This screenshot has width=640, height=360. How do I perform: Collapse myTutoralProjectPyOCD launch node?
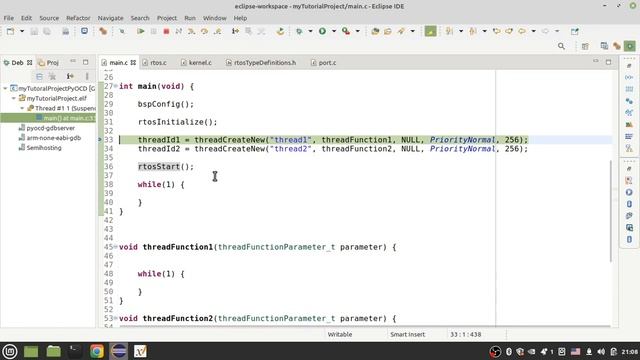pyautogui.click(x=5, y=88)
